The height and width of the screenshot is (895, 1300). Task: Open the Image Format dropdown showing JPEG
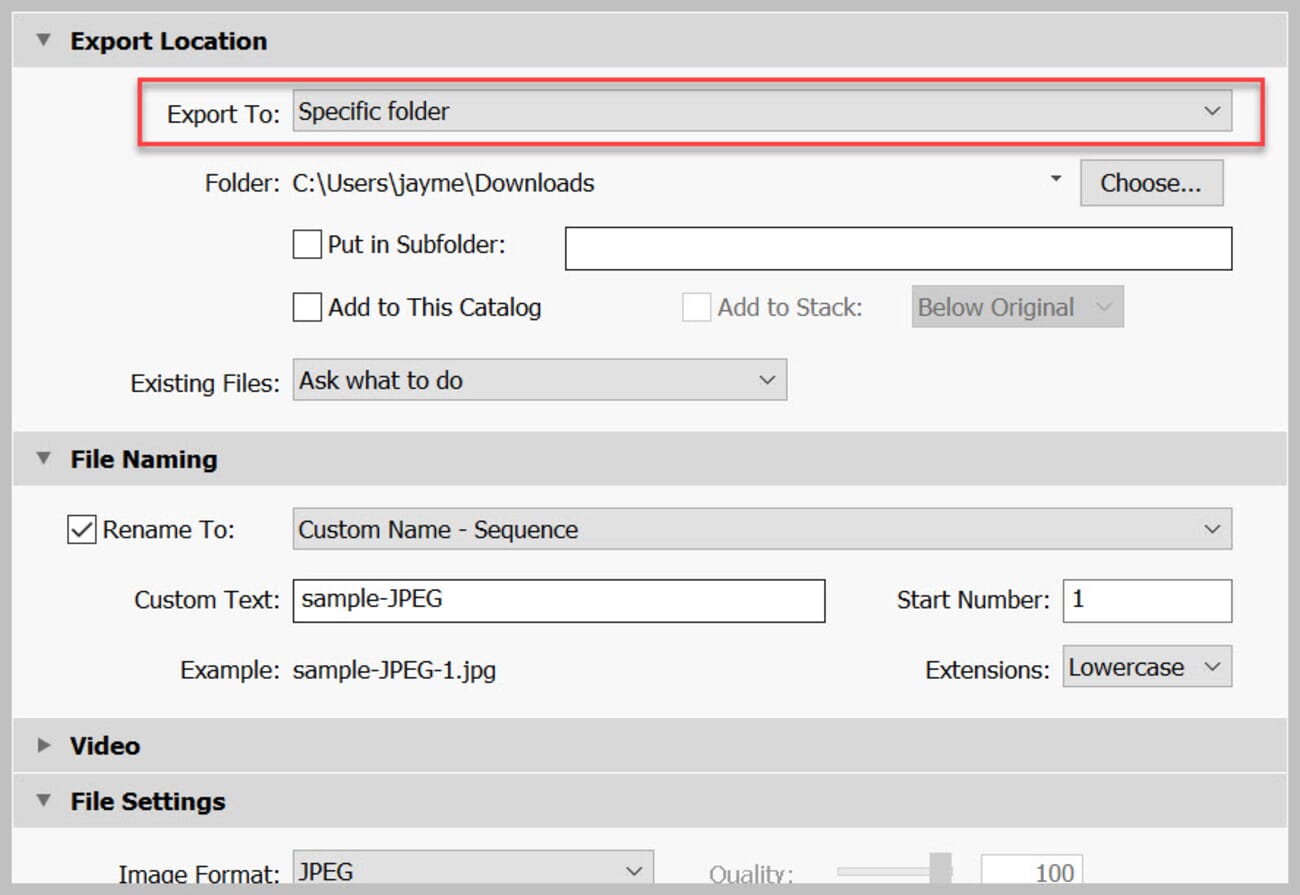[470, 870]
